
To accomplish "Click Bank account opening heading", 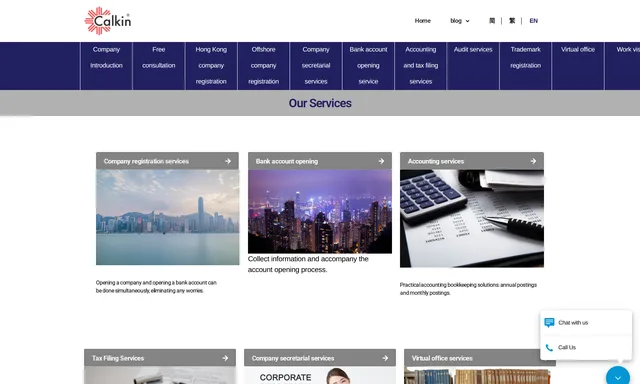I will (x=287, y=161).
